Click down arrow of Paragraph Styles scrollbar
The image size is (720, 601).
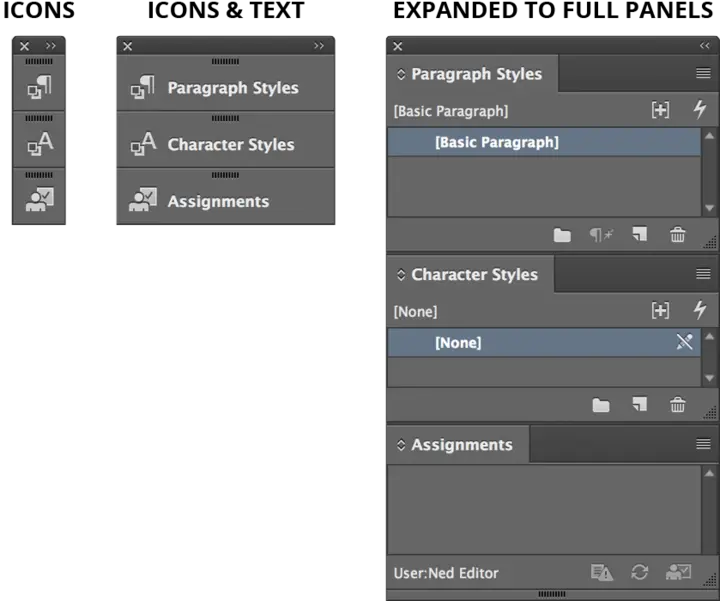coord(709,208)
